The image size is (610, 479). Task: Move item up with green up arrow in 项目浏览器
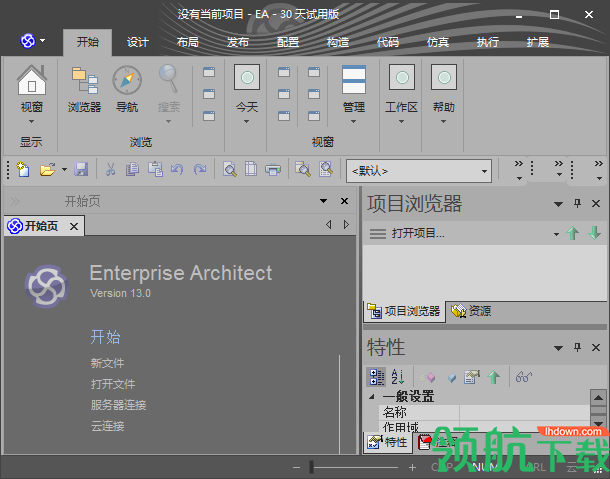click(573, 233)
